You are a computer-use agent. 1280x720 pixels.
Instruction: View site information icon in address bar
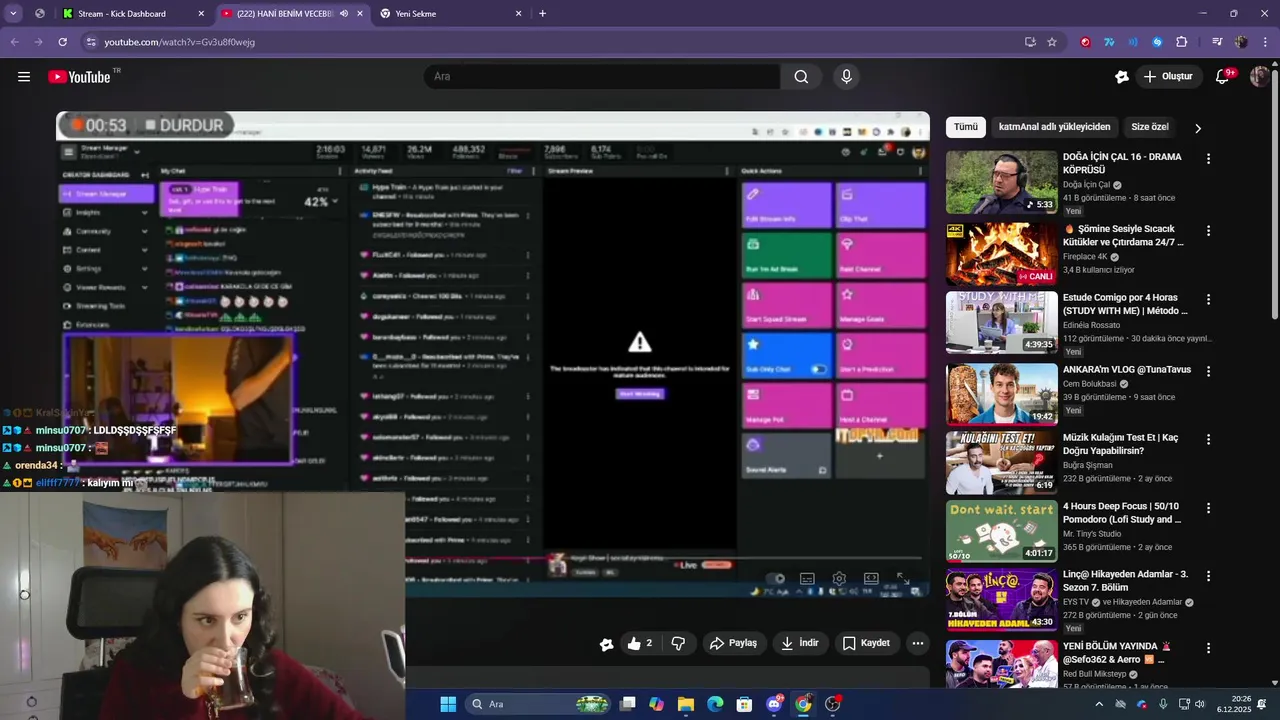coord(91,42)
